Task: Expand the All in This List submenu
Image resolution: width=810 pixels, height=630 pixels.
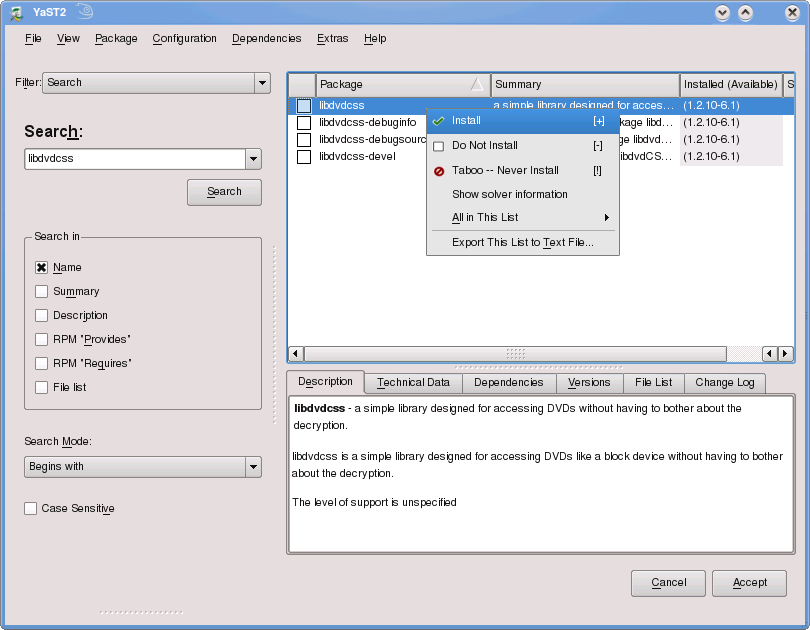Action: [523, 217]
